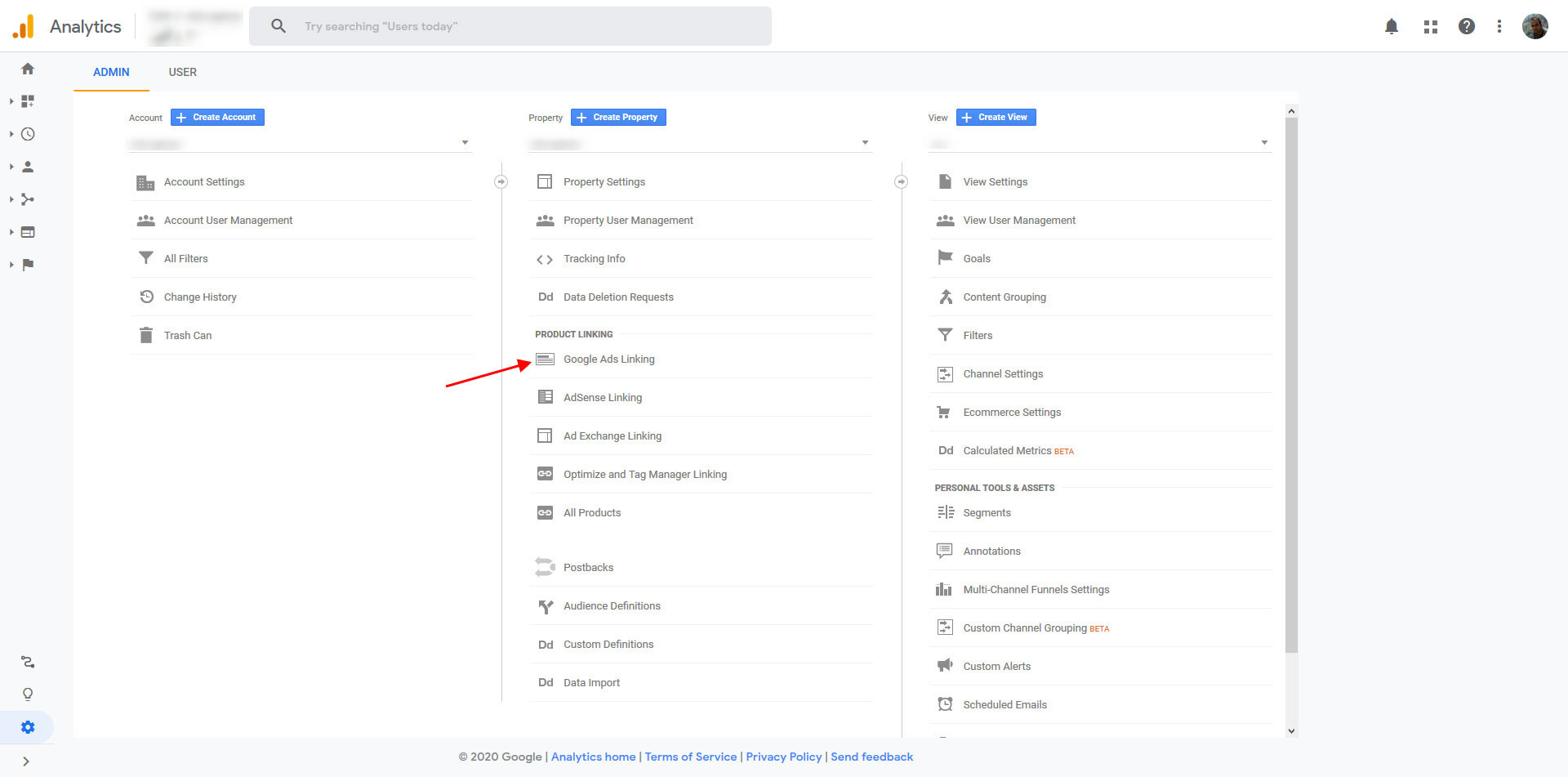Click the Create Property button
Image resolution: width=1568 pixels, height=777 pixels.
point(618,118)
